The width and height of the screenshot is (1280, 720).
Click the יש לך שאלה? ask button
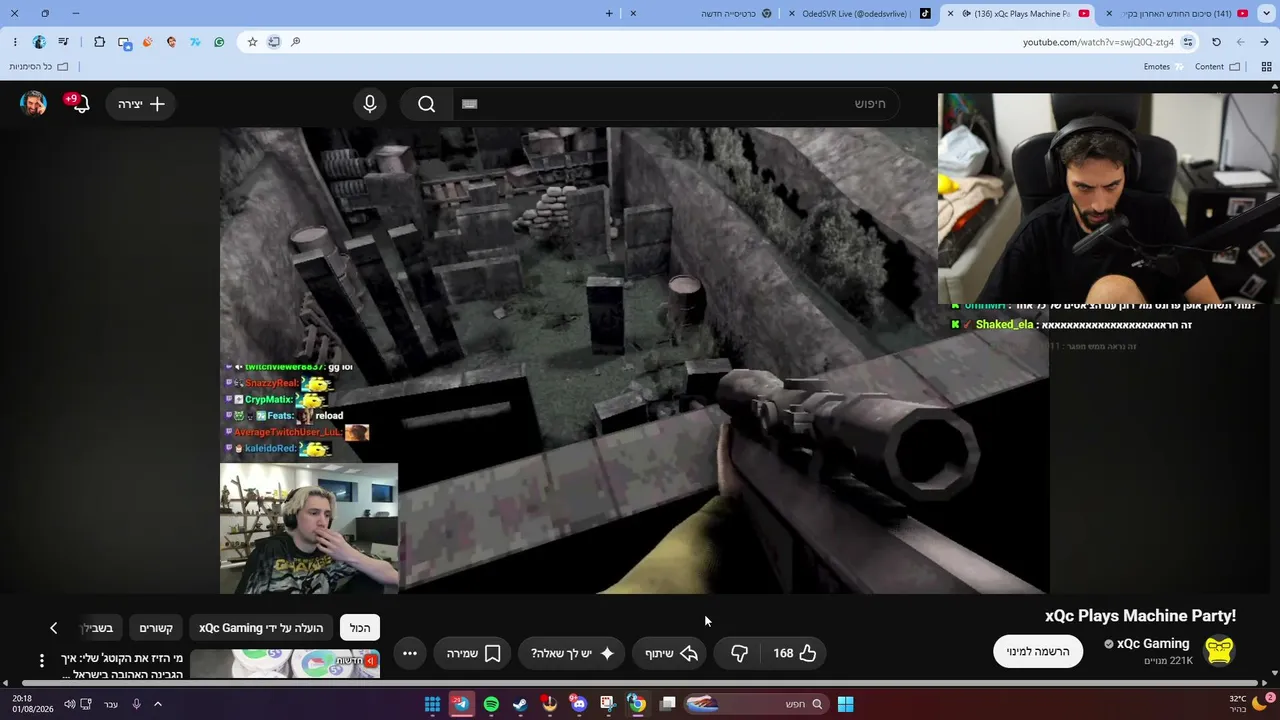572,653
